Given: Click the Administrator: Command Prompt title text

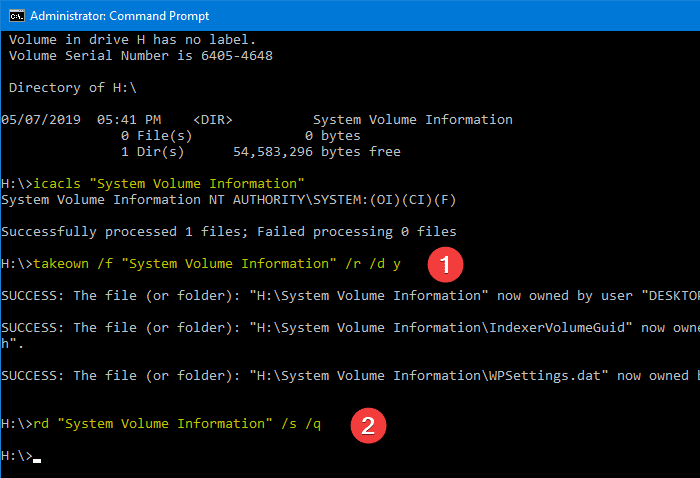Looking at the screenshot, I should click(119, 16).
